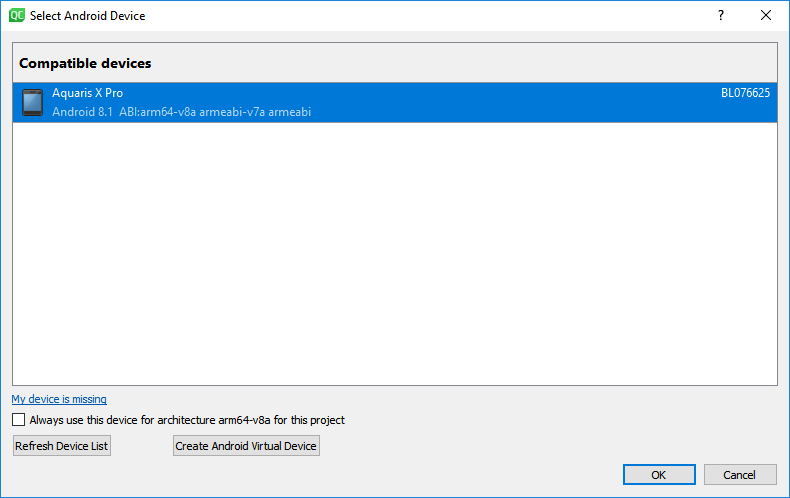Open the My device is missing link

(x=59, y=399)
